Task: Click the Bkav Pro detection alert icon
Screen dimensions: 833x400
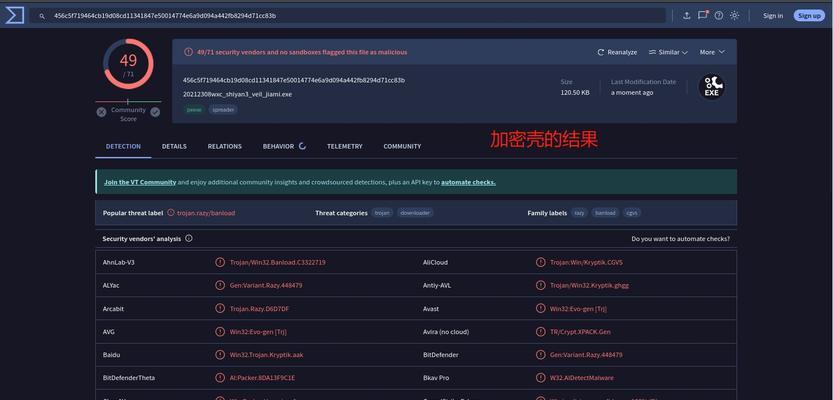Action: click(541, 378)
